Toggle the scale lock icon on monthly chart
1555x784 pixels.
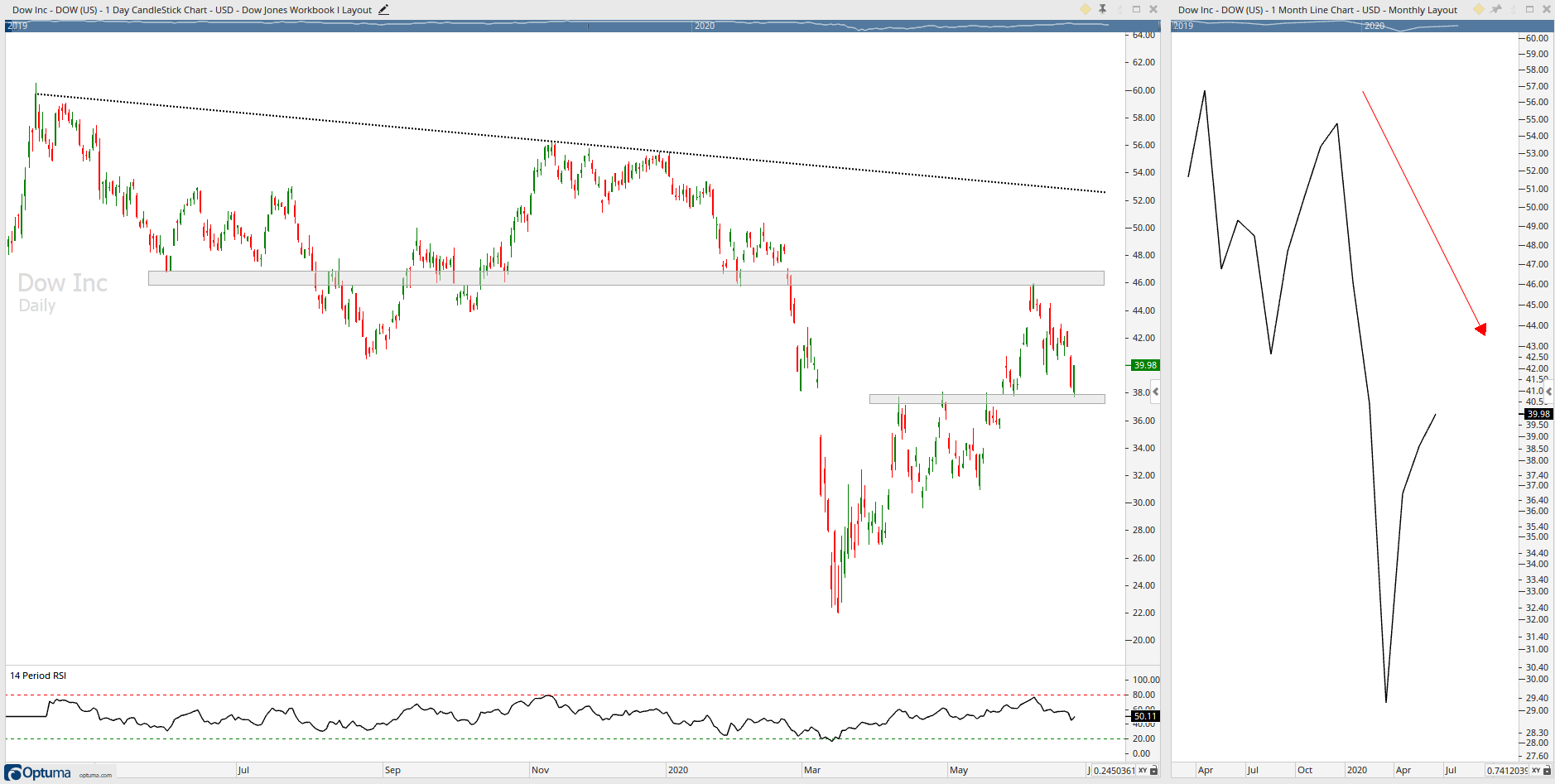coord(1547,771)
